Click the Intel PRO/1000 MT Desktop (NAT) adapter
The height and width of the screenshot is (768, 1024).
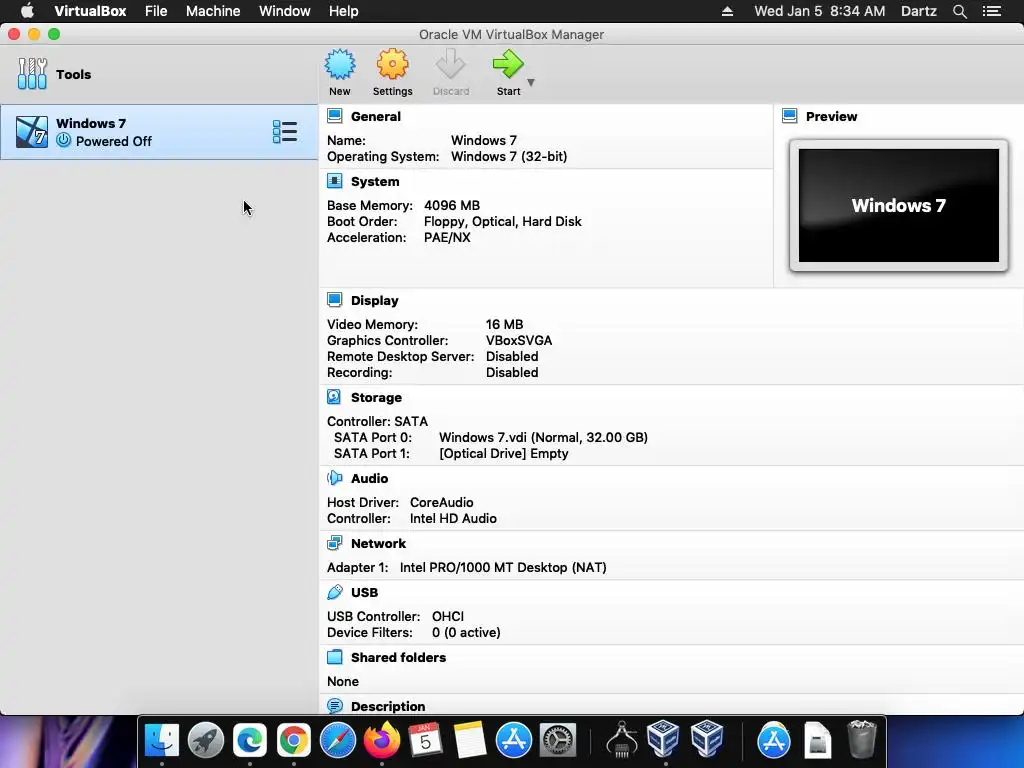click(x=503, y=568)
